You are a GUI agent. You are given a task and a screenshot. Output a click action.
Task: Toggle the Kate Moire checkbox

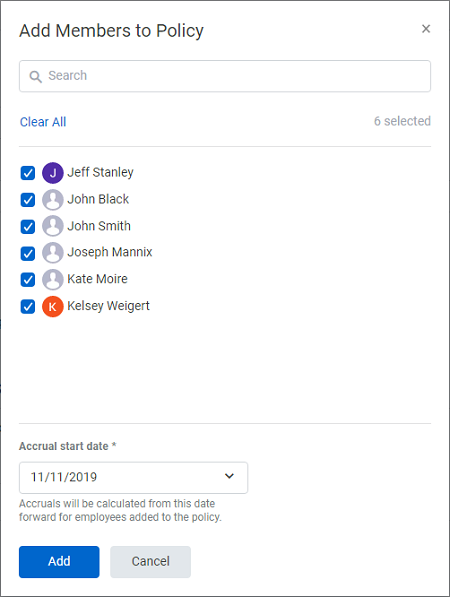[28, 280]
